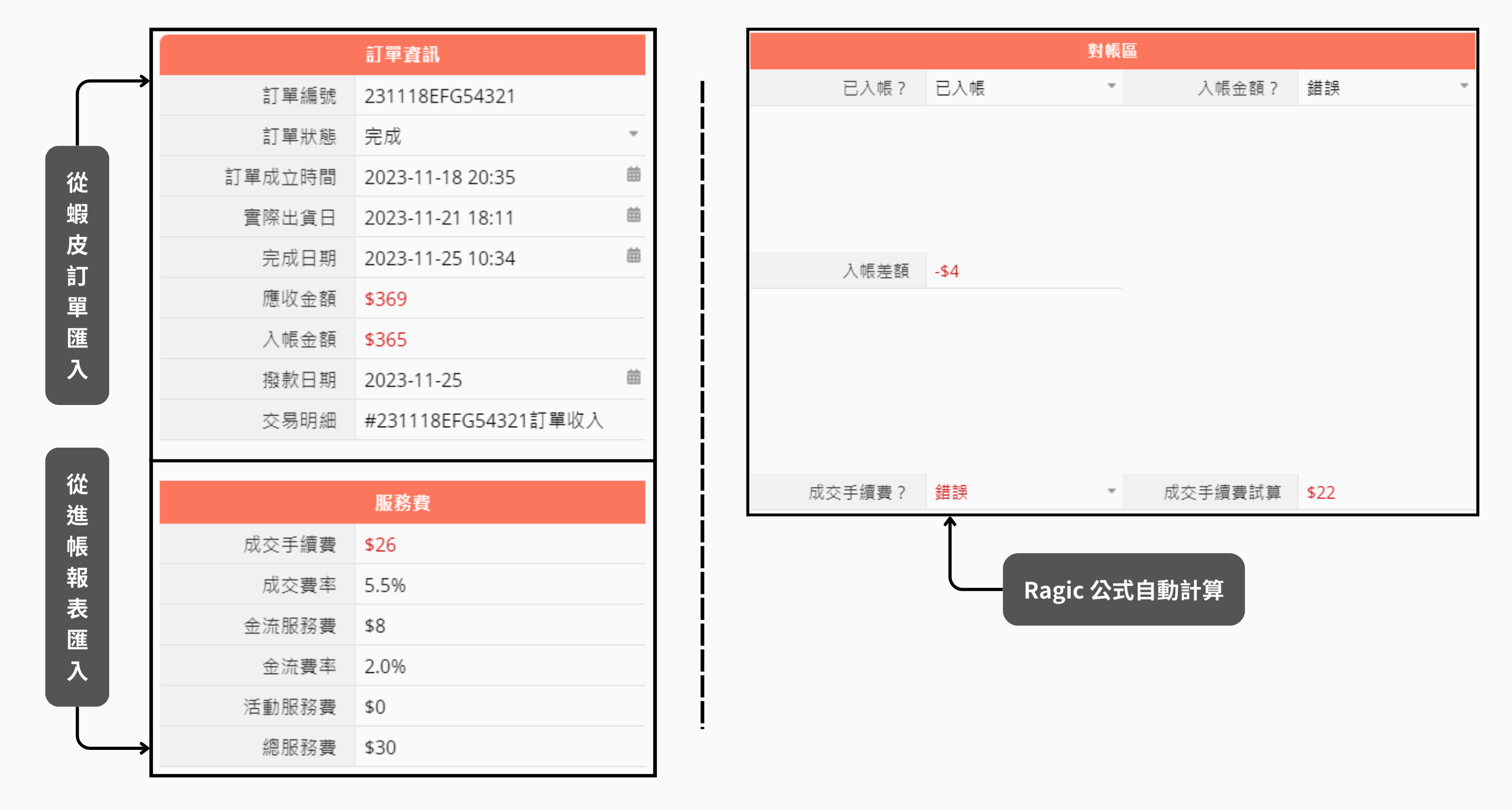Viewport: 1512px width, 810px height.
Task: Click the 訂單資訊 section header
Action: tap(403, 54)
